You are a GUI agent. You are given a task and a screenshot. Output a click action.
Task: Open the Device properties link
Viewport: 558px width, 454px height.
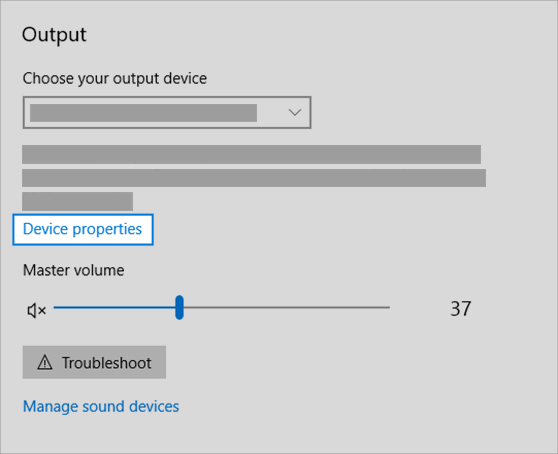tap(83, 229)
